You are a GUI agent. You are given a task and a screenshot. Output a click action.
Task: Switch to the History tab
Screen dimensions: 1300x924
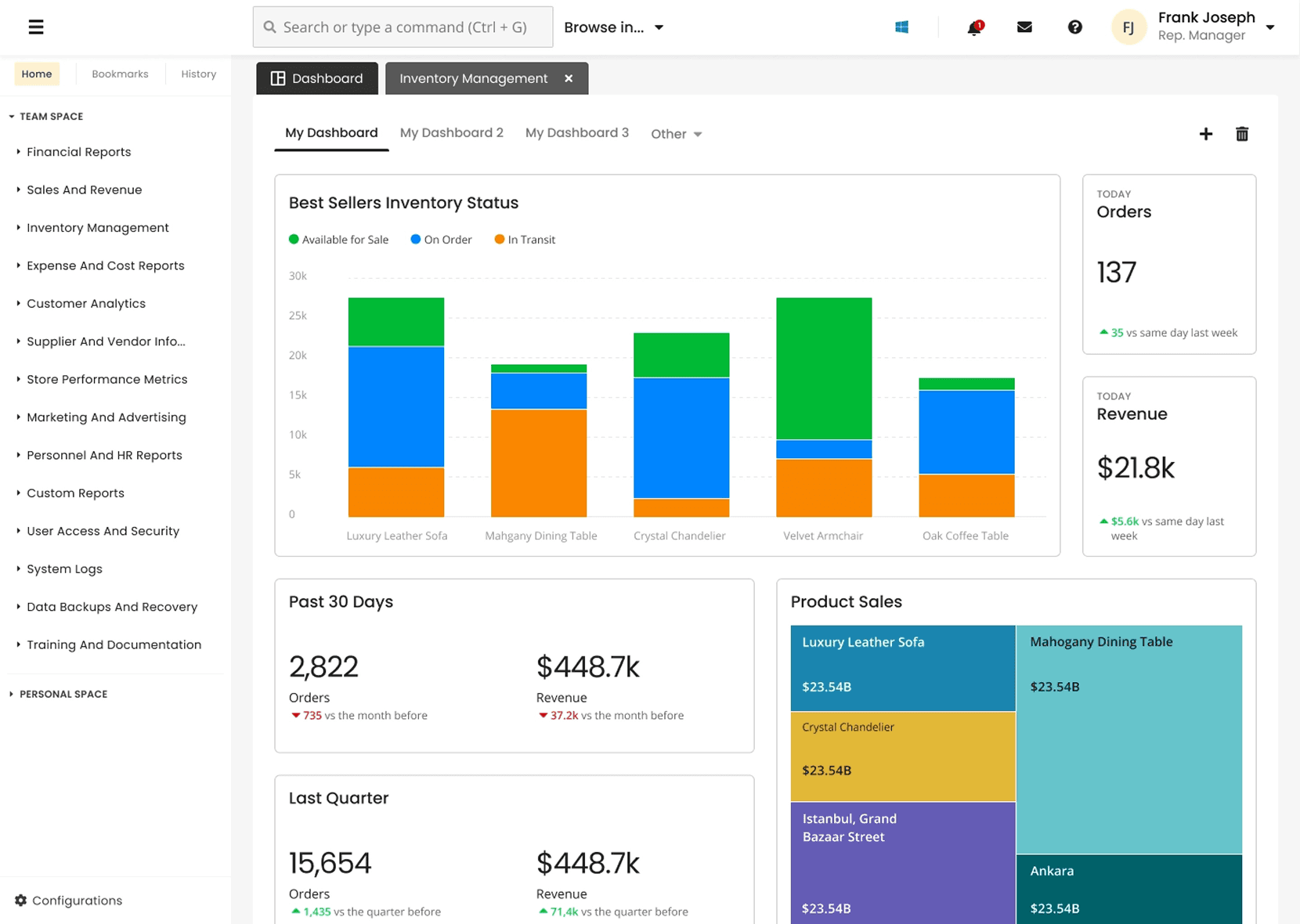[199, 74]
